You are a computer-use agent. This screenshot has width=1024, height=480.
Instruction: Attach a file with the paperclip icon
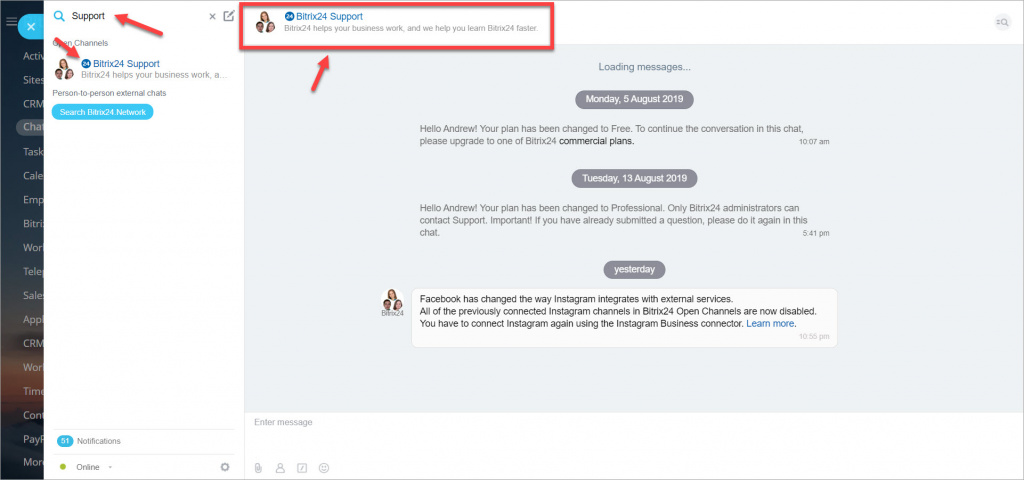coord(259,468)
